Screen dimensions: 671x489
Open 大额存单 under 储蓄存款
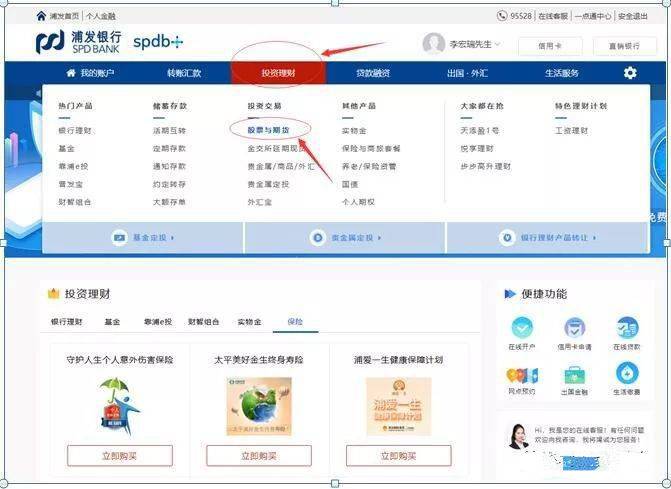click(169, 202)
